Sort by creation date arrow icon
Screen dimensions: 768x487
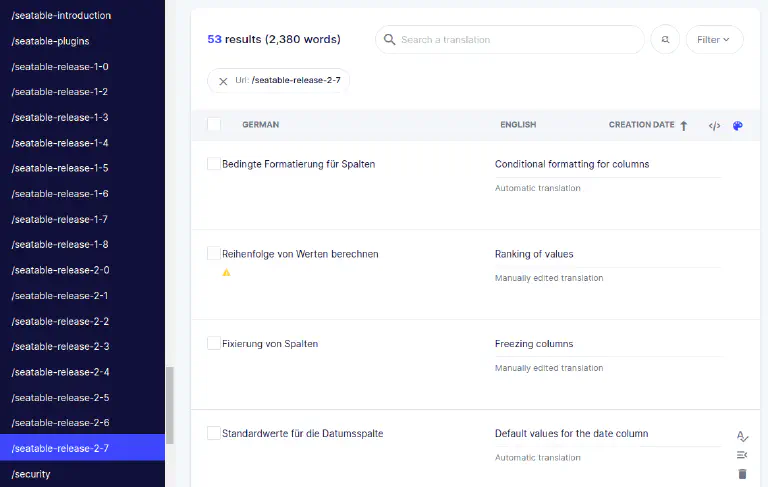(684, 125)
